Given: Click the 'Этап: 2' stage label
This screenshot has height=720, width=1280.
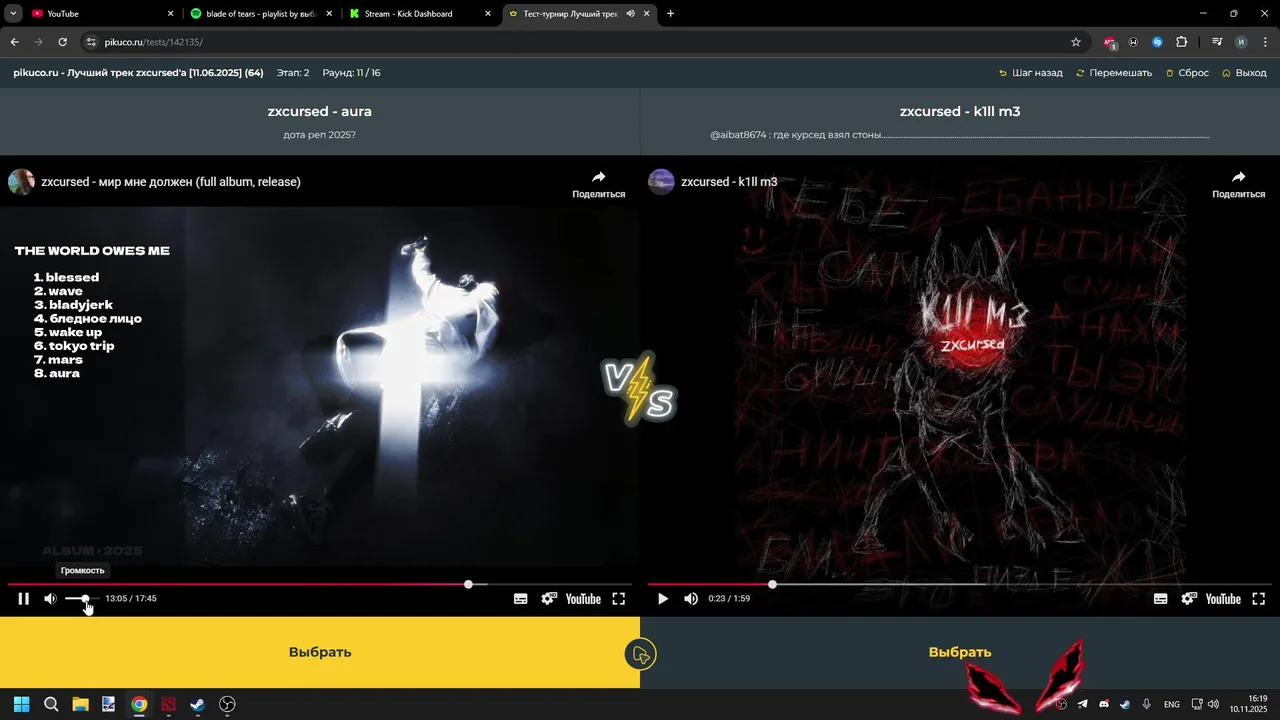Looking at the screenshot, I should pos(293,73).
